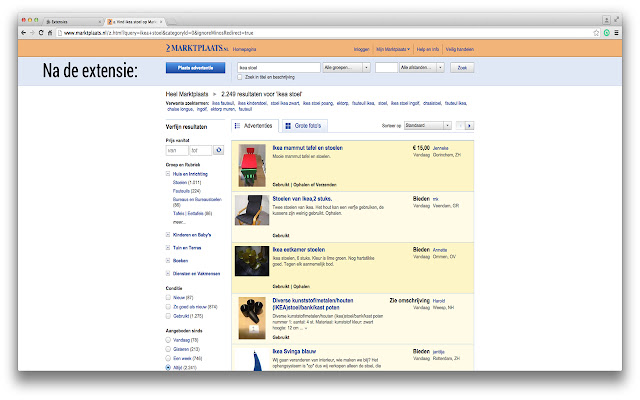Close the Marktplaats browser tab
640x400 pixels.
click(161, 22)
